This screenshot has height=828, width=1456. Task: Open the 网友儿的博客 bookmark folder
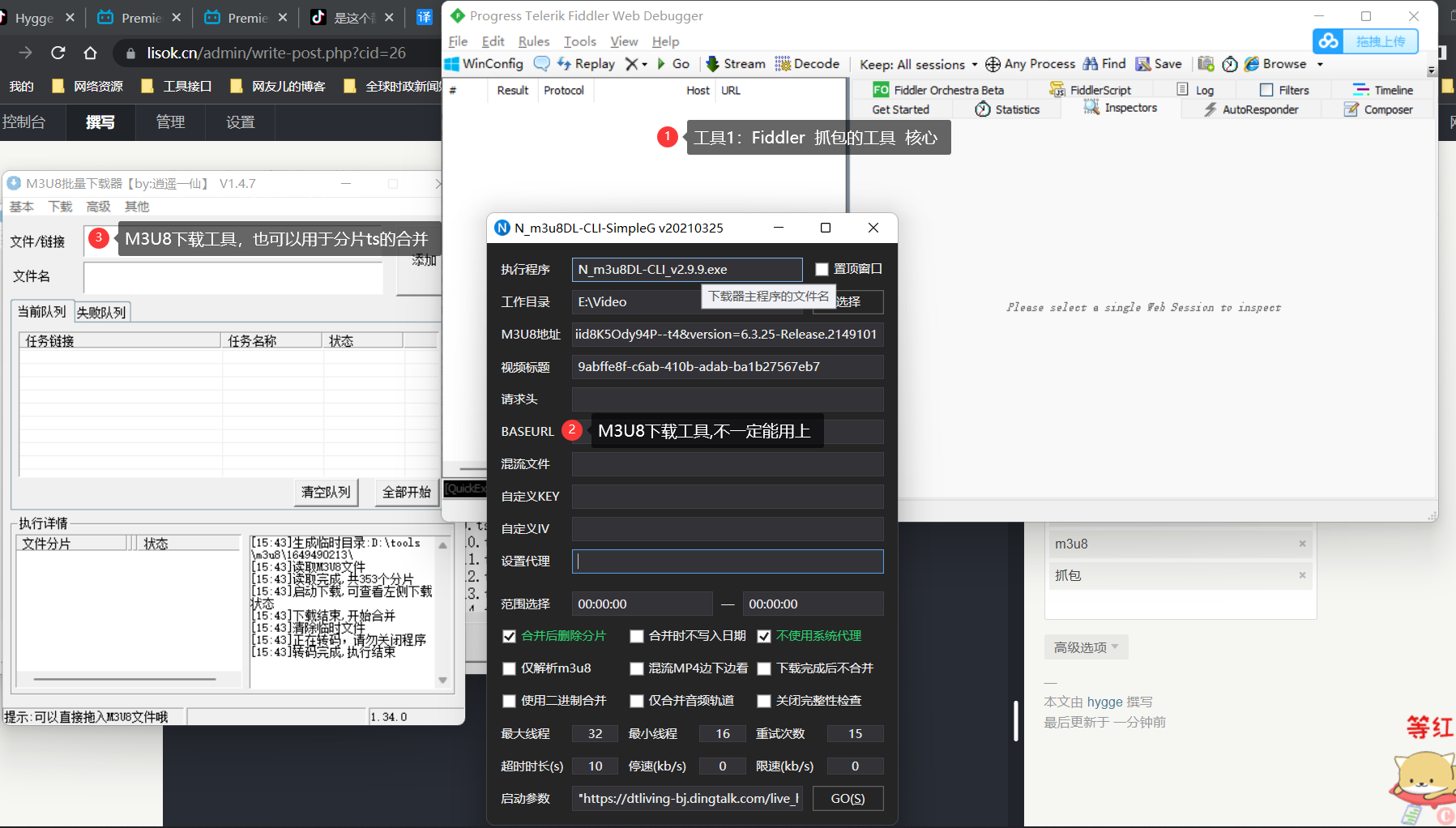278,86
